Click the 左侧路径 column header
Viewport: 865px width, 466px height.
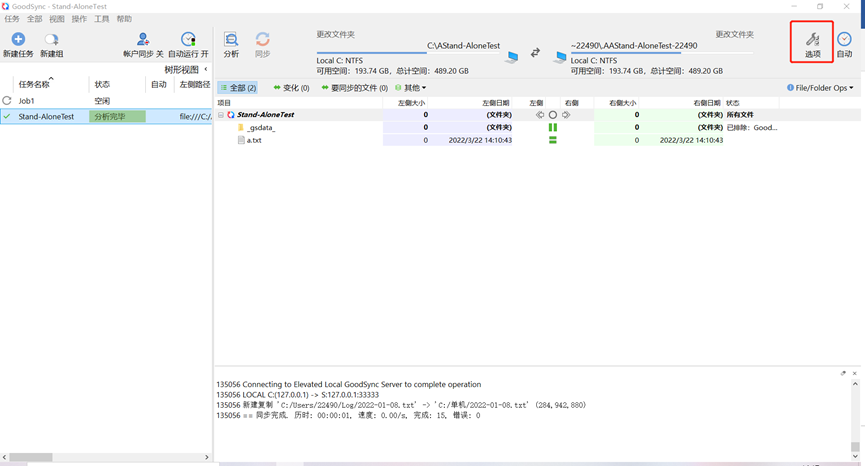click(x=195, y=84)
